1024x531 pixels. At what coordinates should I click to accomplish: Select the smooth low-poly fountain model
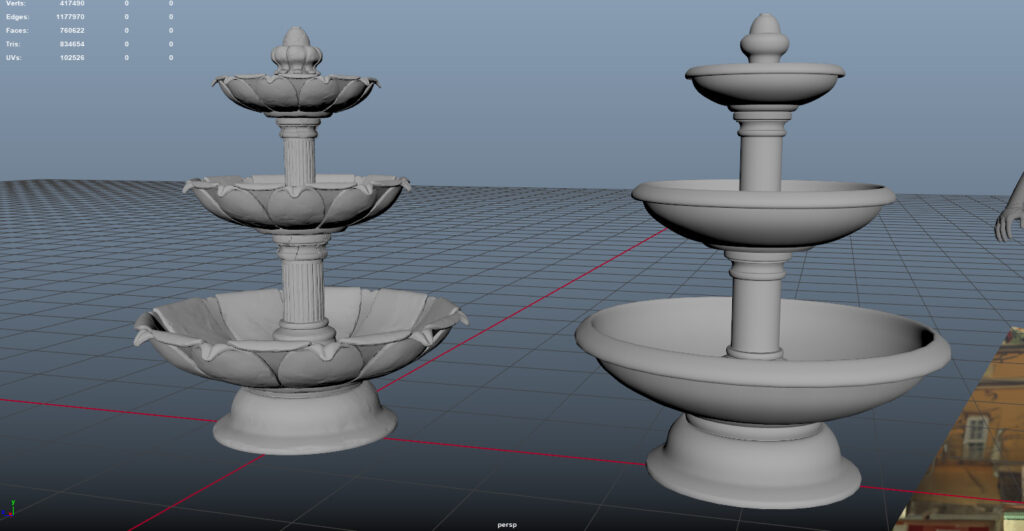(762, 261)
